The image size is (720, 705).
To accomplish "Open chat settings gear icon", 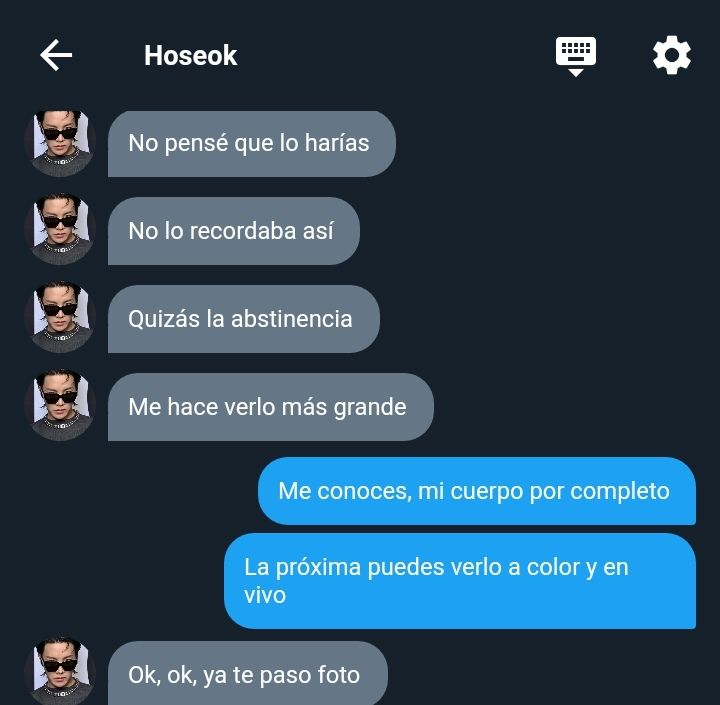I will [x=671, y=55].
